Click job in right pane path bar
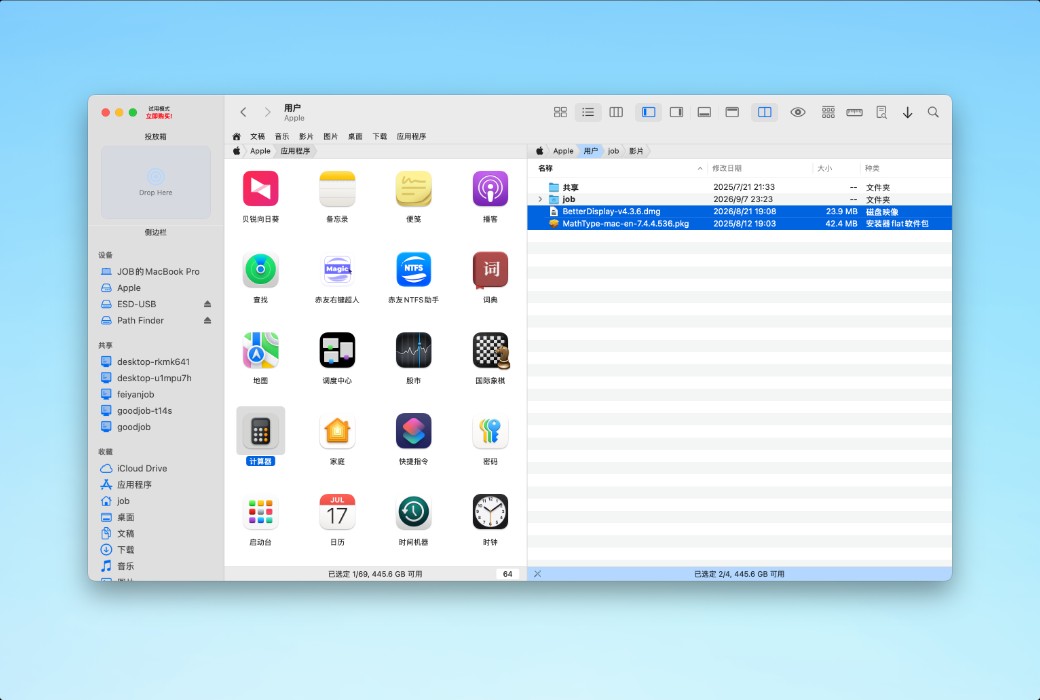Viewport: 1040px width, 700px height. pyautogui.click(x=614, y=151)
